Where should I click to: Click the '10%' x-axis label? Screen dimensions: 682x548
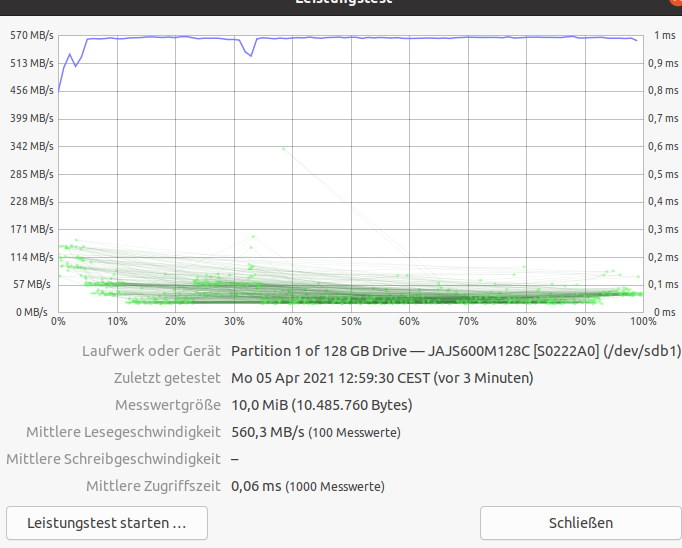click(x=117, y=321)
